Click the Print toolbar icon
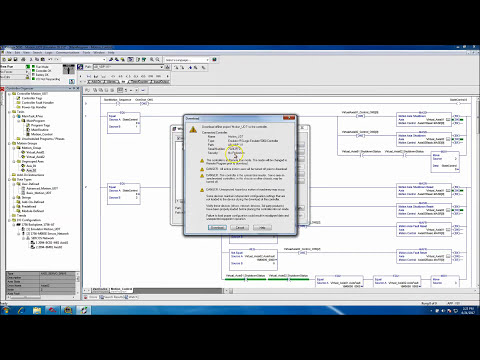The height and width of the screenshot is (360, 480). [23, 59]
